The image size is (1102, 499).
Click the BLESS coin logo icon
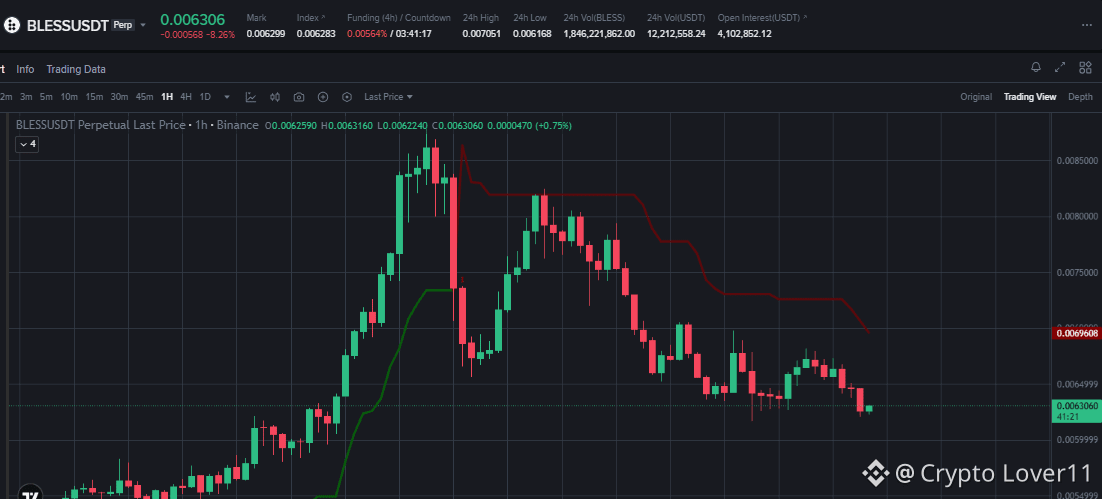click(11, 26)
